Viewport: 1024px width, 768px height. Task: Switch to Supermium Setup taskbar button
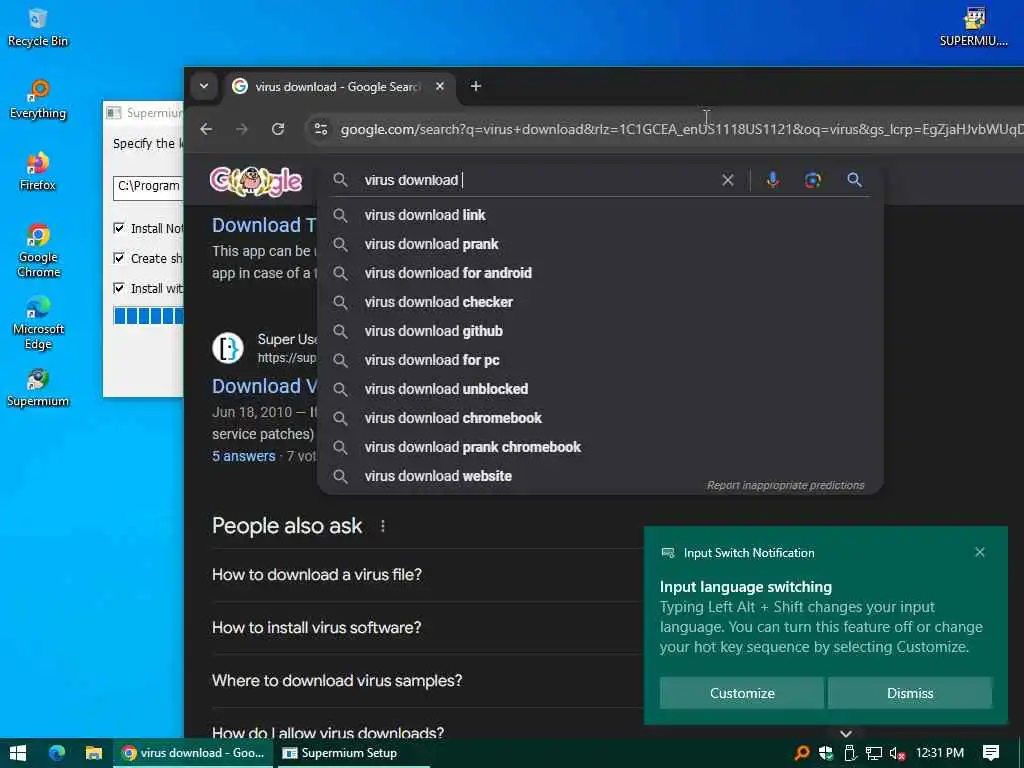click(x=354, y=753)
